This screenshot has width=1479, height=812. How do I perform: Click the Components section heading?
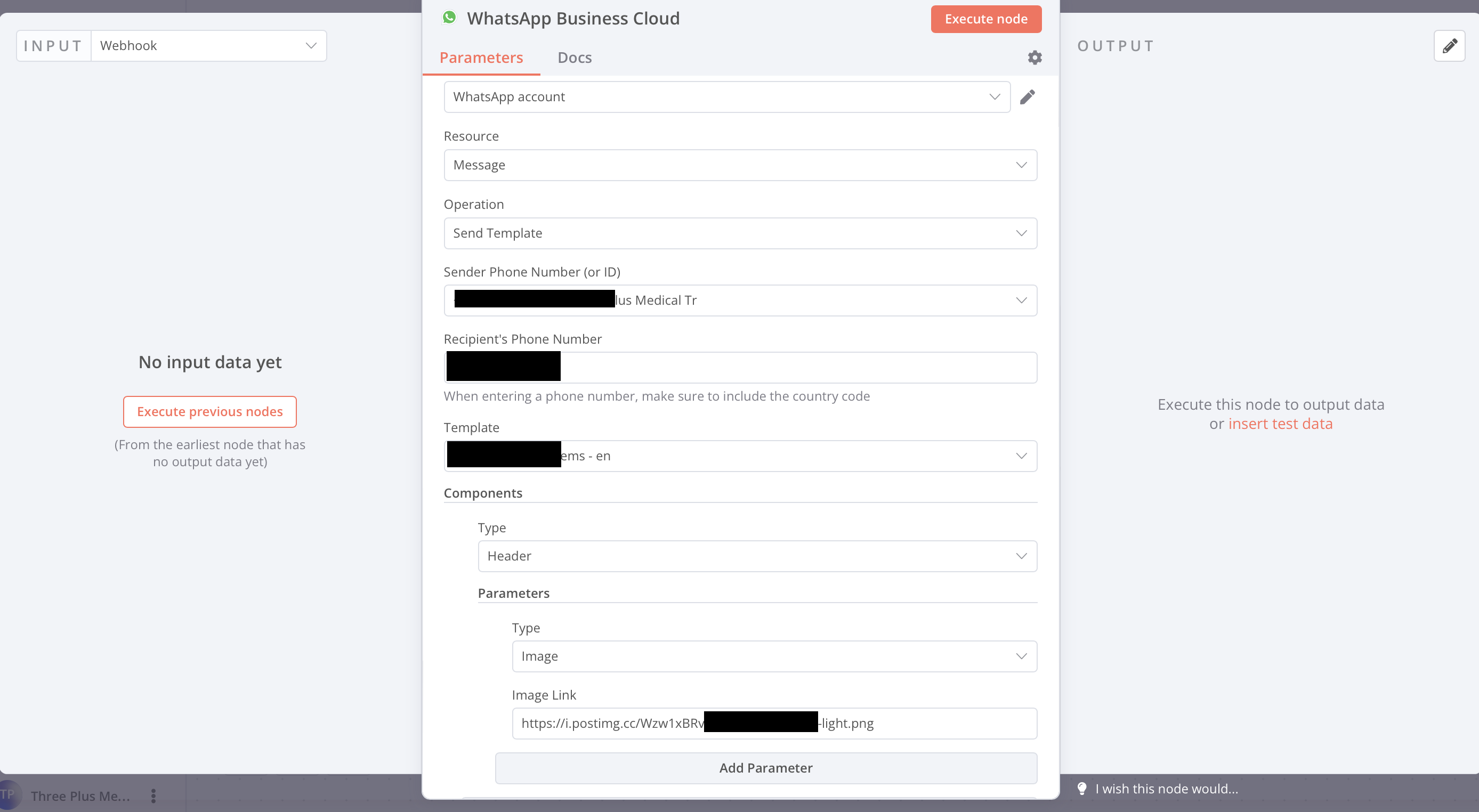coord(483,493)
